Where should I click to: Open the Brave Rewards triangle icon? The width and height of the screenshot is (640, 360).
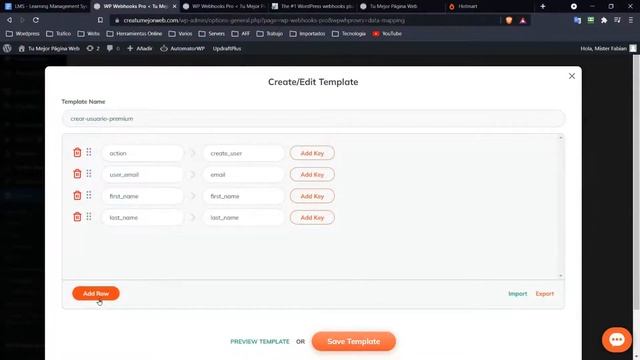(x=523, y=20)
